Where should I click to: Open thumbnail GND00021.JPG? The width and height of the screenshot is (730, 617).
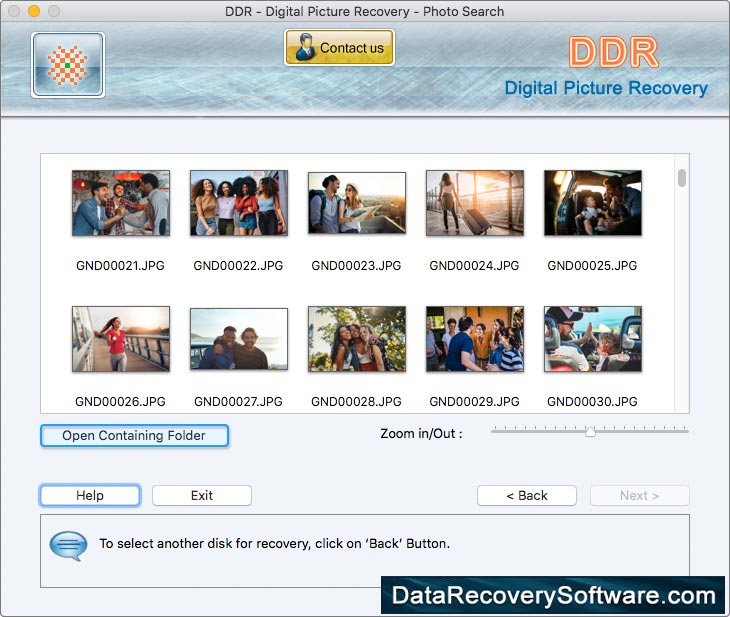[x=121, y=203]
